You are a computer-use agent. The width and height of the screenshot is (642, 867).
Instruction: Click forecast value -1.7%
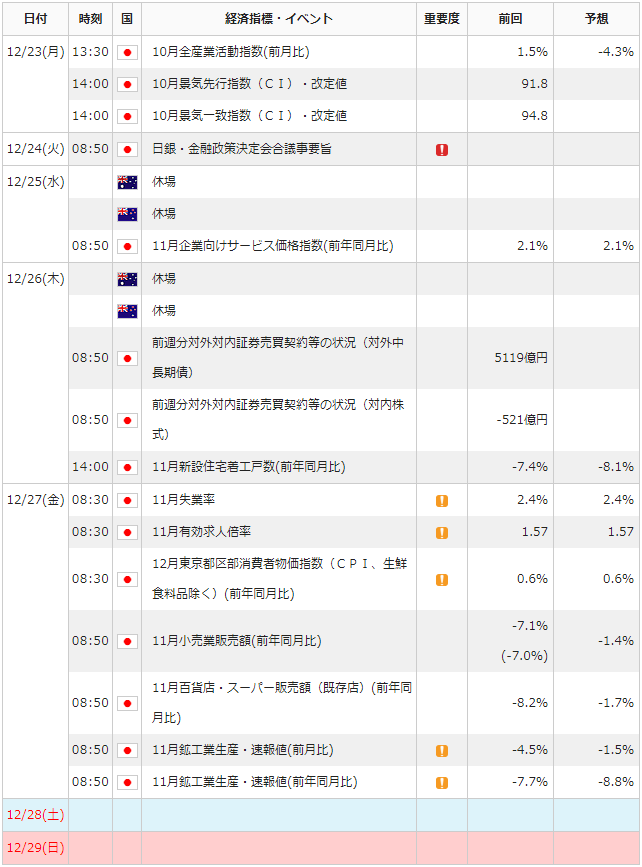615,703
